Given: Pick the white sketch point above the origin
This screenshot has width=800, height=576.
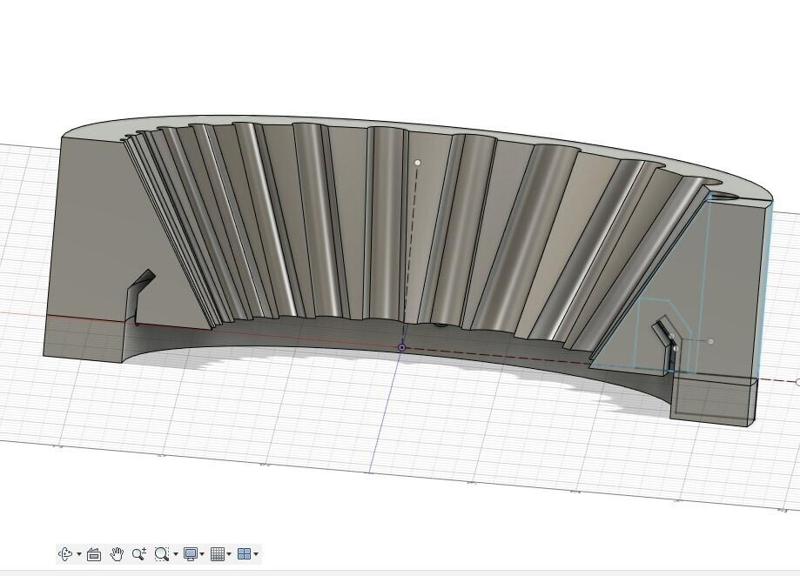Looking at the screenshot, I should click(417, 161).
